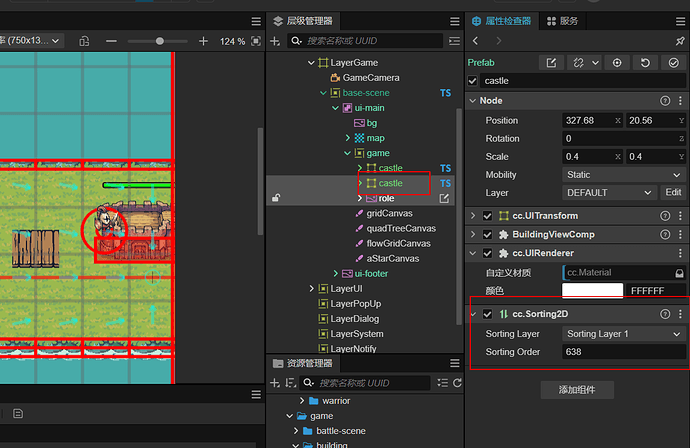This screenshot has width=690, height=448.
Task: Click the apply prefab checkmark icon
Action: click(673, 62)
